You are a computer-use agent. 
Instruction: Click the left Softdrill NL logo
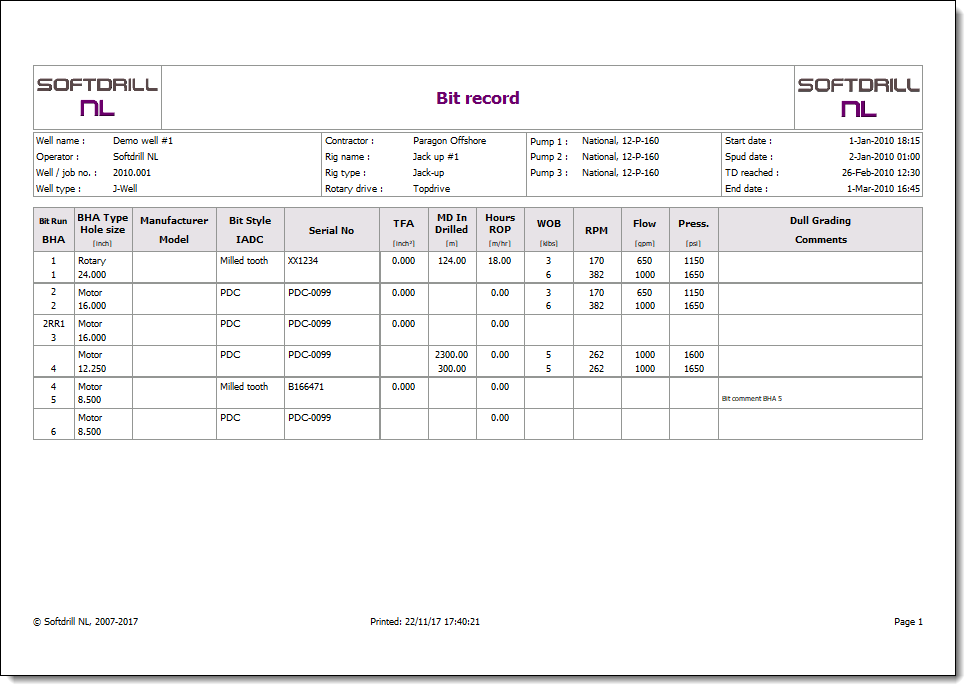[97, 97]
